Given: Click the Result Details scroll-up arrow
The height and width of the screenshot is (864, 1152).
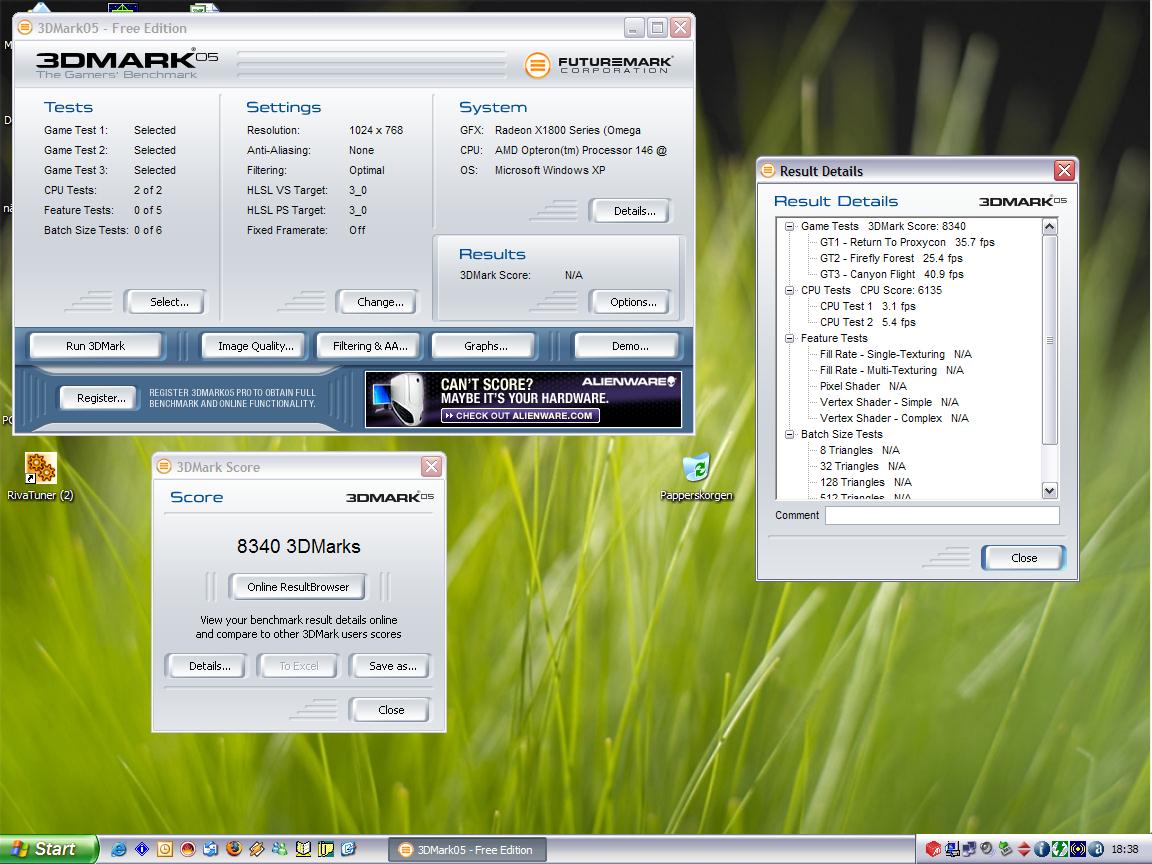Looking at the screenshot, I should click(1050, 226).
